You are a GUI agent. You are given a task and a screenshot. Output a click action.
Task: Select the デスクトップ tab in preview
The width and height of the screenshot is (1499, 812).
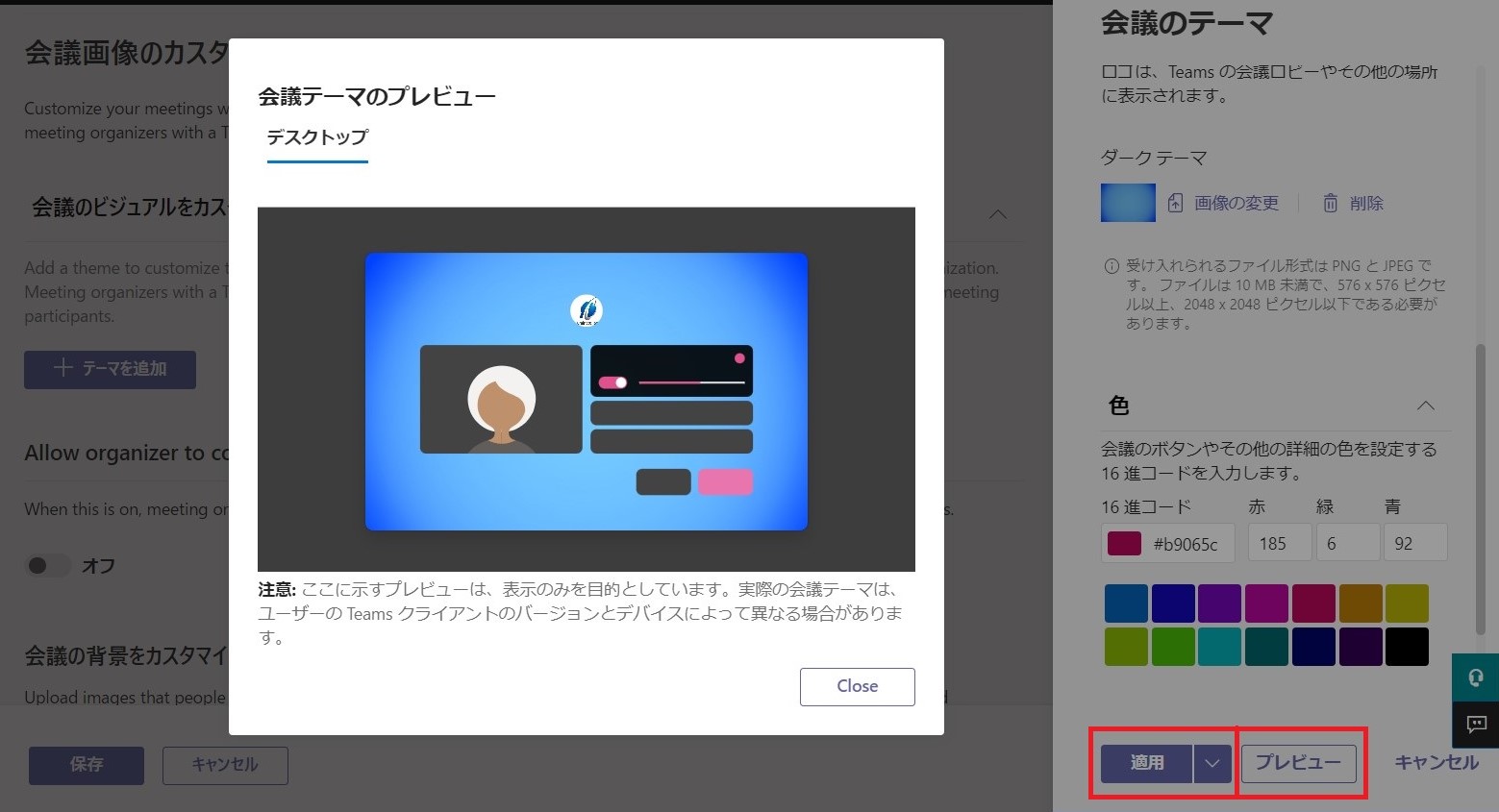coord(317,137)
